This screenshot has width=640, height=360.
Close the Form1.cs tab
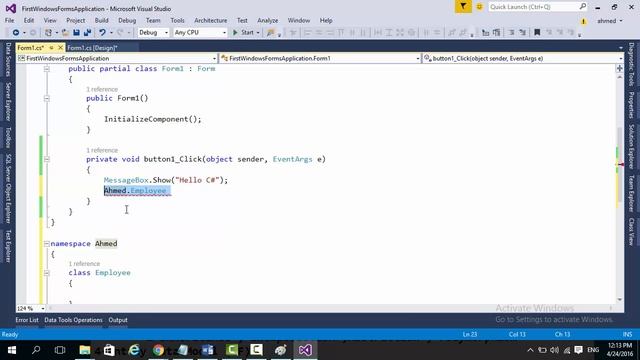click(x=60, y=48)
